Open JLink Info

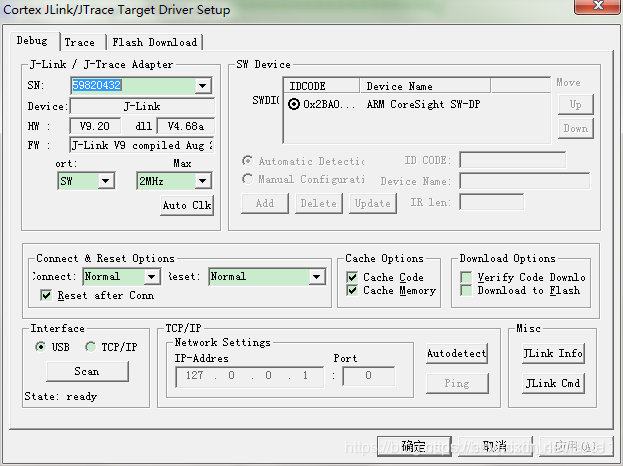click(553, 354)
